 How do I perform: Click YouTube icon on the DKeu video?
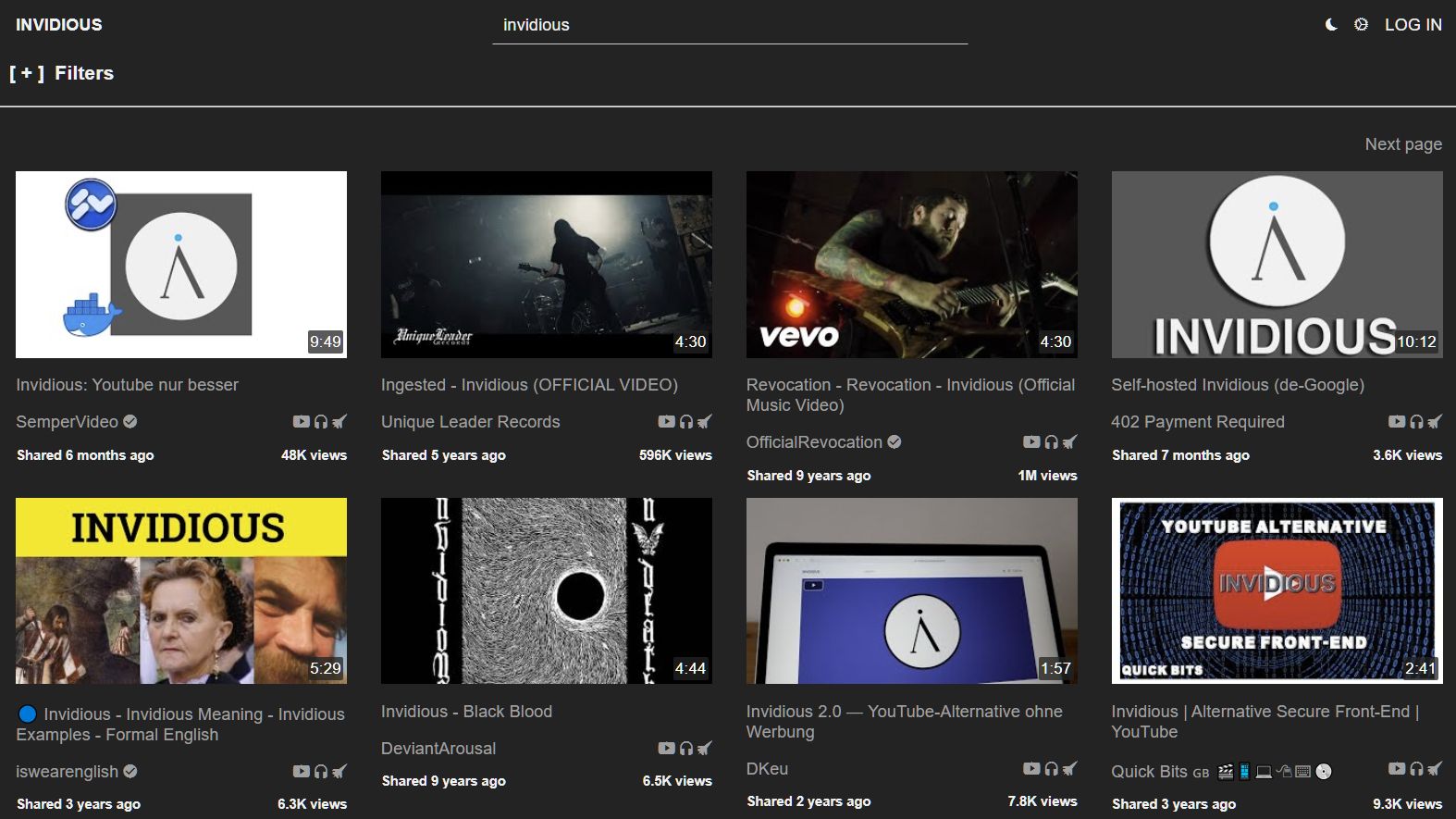point(1030,769)
